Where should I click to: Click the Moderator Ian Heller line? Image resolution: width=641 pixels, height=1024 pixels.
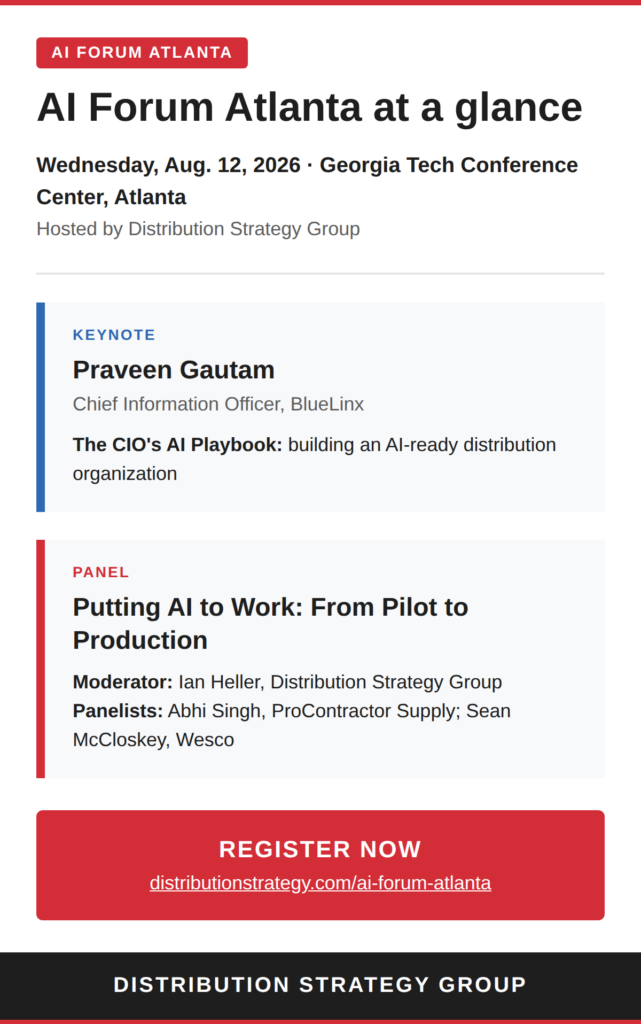coord(287,682)
